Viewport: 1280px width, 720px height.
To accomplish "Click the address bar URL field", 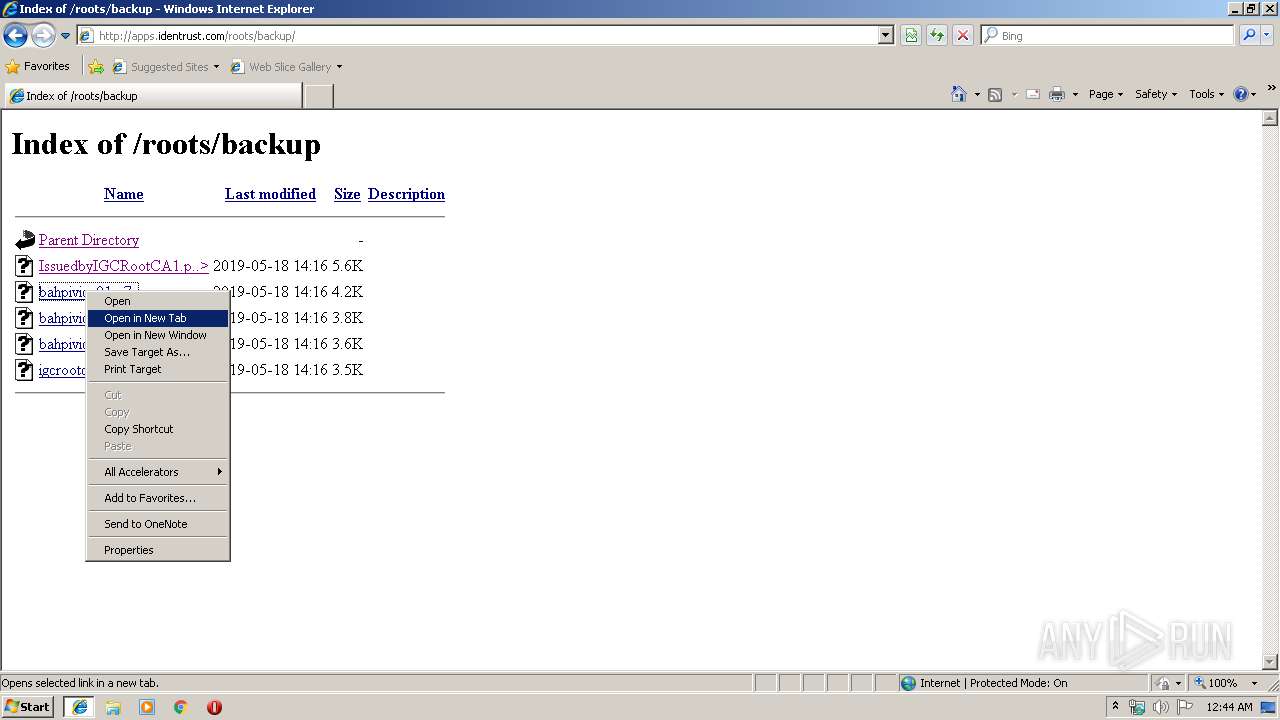I will (477, 36).
